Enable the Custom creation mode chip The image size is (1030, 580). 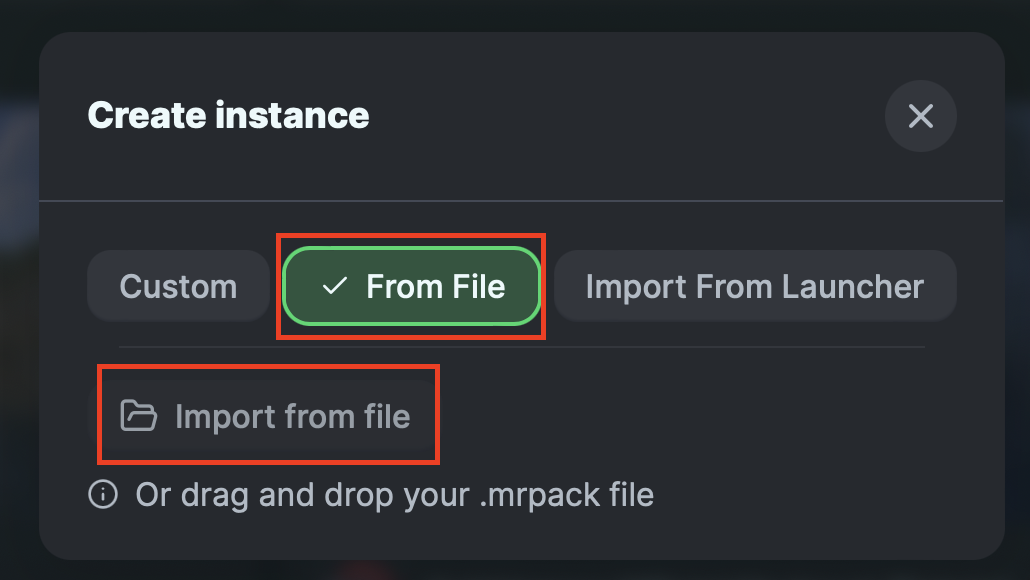point(178,287)
